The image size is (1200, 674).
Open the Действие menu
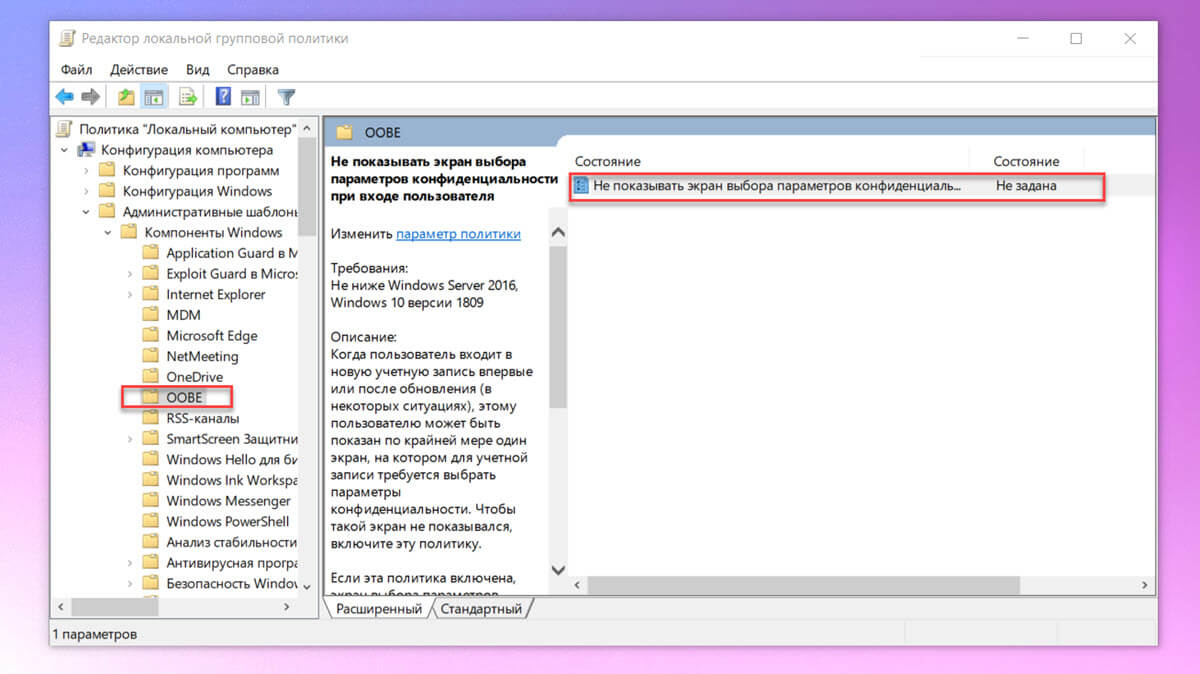139,70
